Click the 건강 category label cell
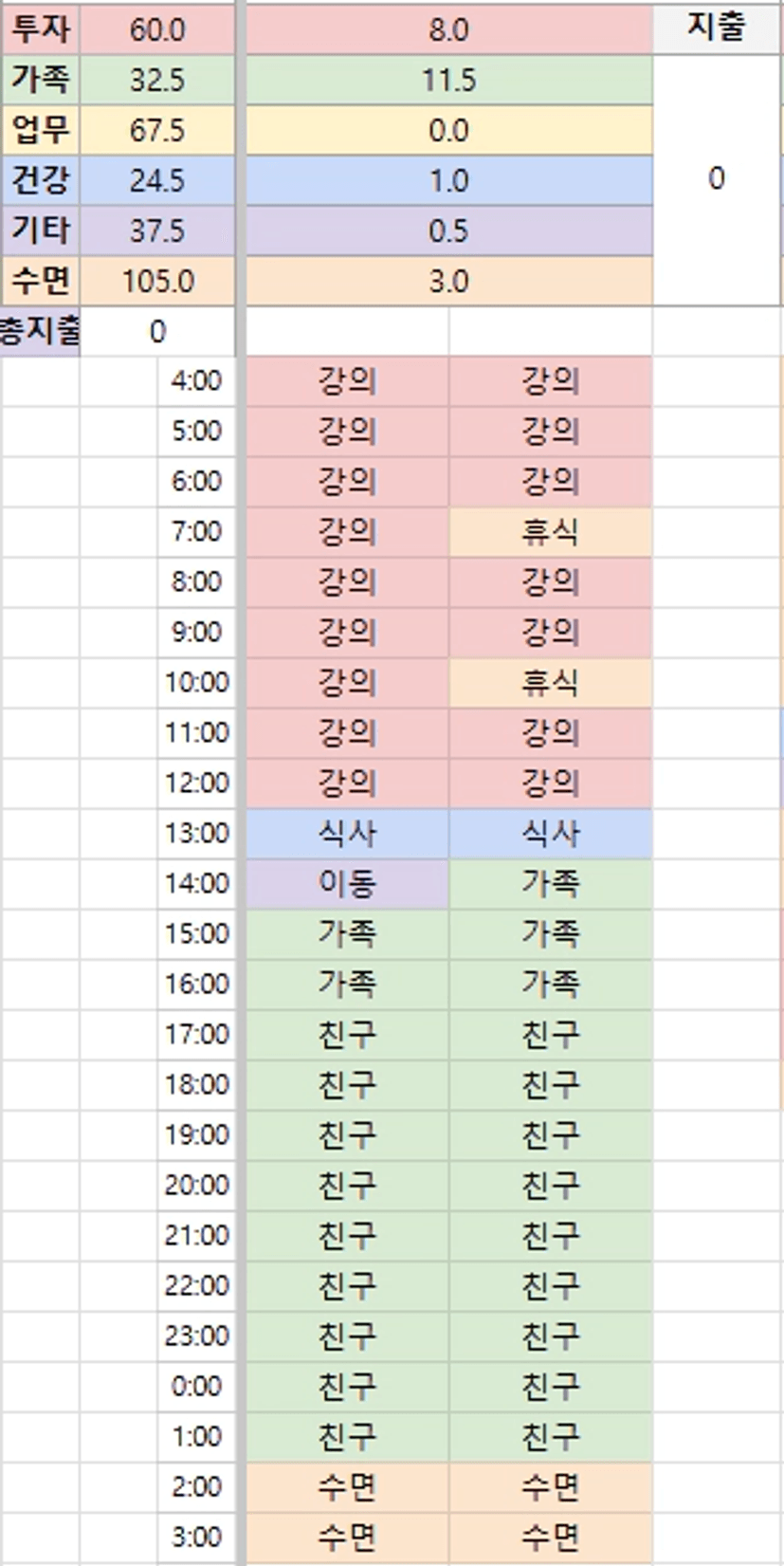 pyautogui.click(x=41, y=180)
